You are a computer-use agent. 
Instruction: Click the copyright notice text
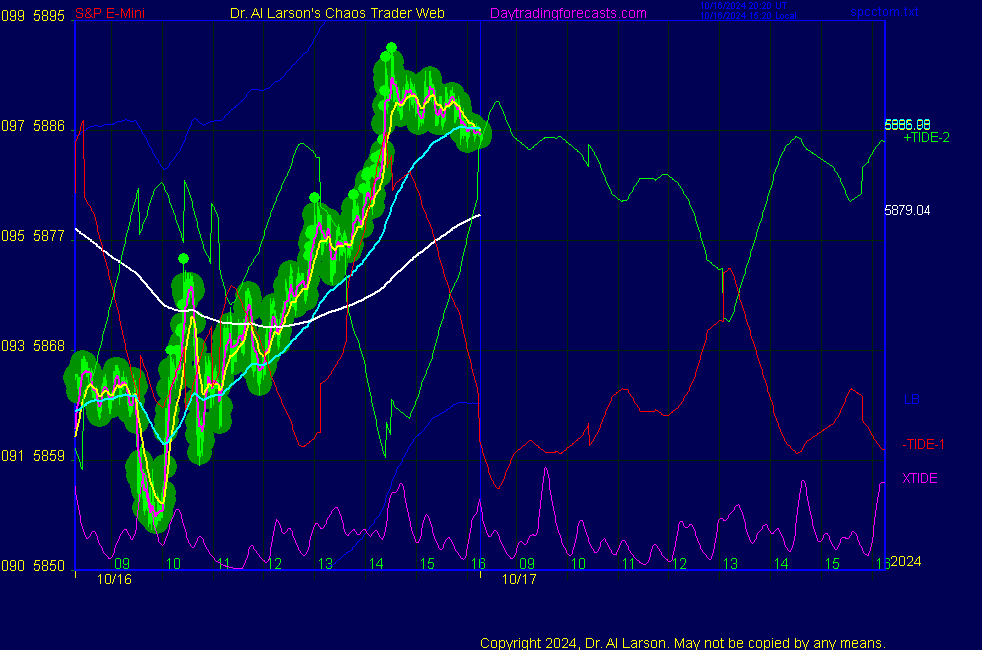(x=683, y=642)
